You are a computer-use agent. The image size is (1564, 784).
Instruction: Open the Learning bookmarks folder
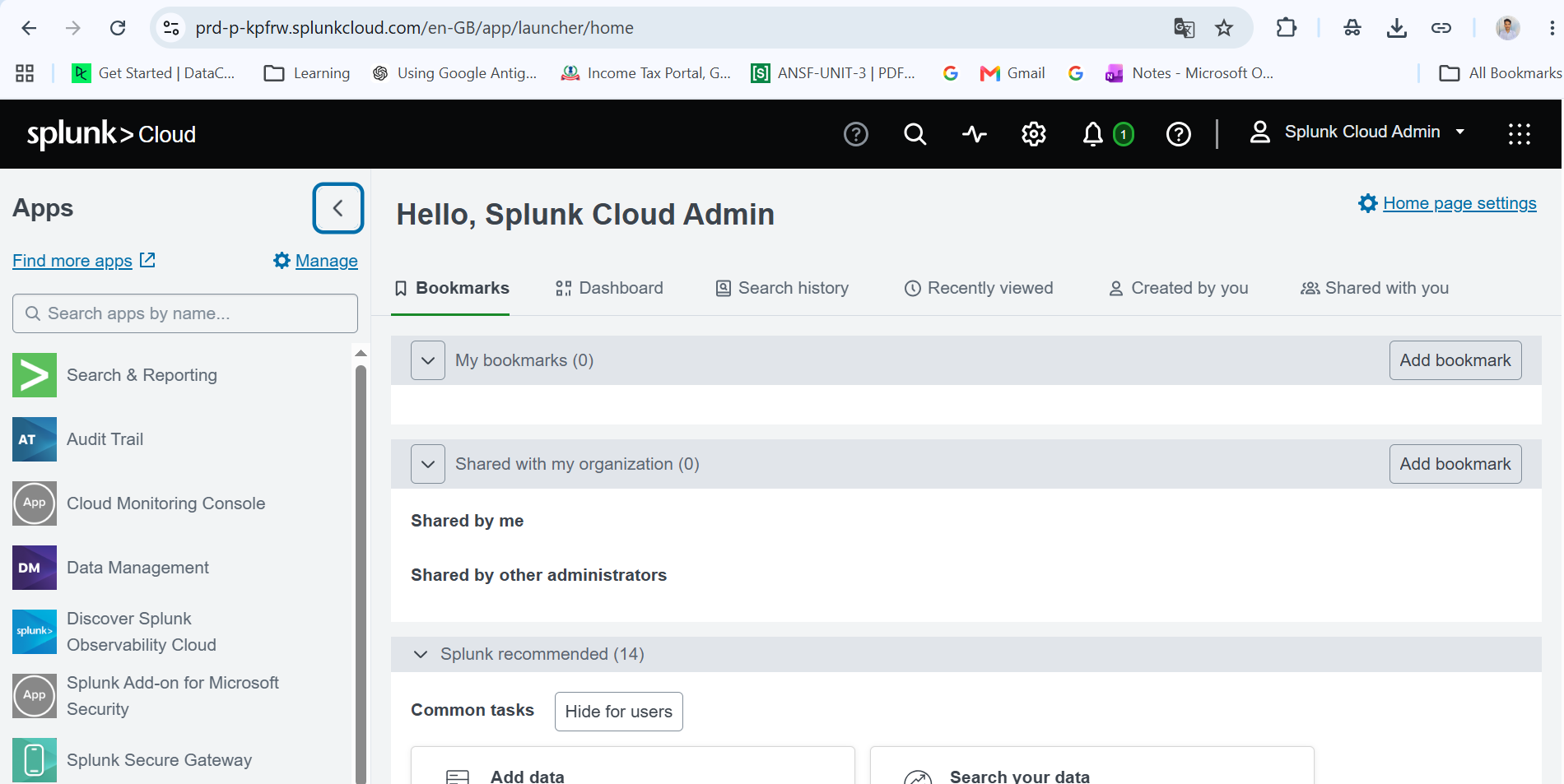(x=307, y=73)
